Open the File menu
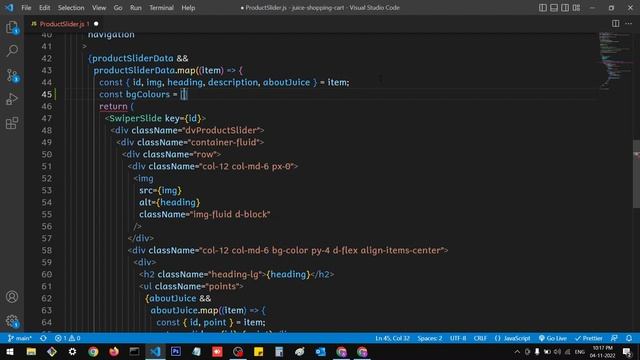This screenshot has height=360, width=640. click(26, 8)
